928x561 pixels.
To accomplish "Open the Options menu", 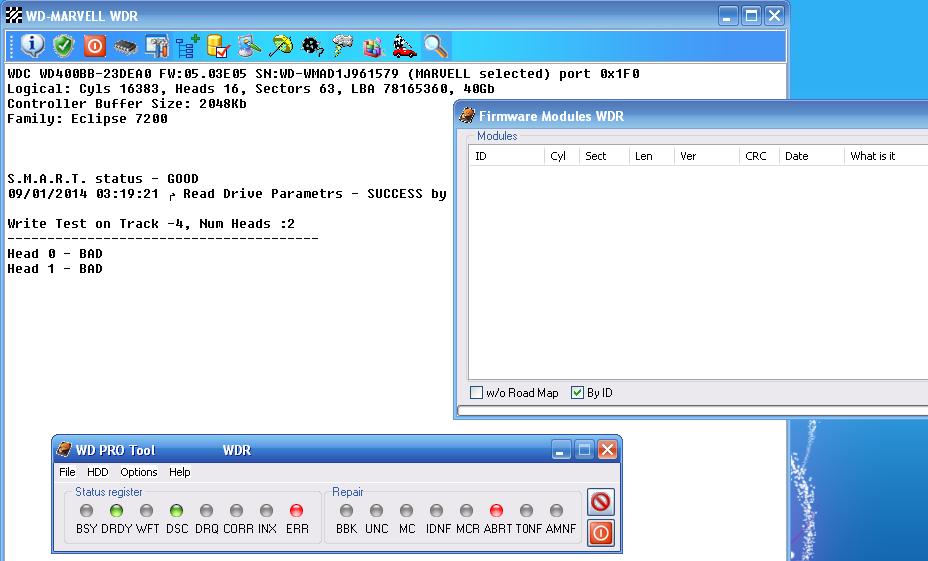I will pyautogui.click(x=138, y=472).
